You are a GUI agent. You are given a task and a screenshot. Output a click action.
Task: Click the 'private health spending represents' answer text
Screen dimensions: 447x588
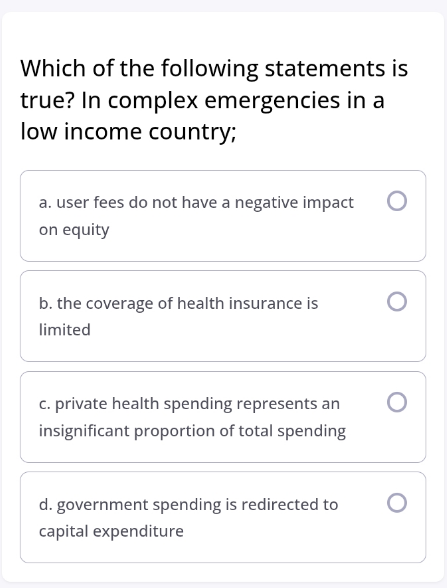click(192, 417)
